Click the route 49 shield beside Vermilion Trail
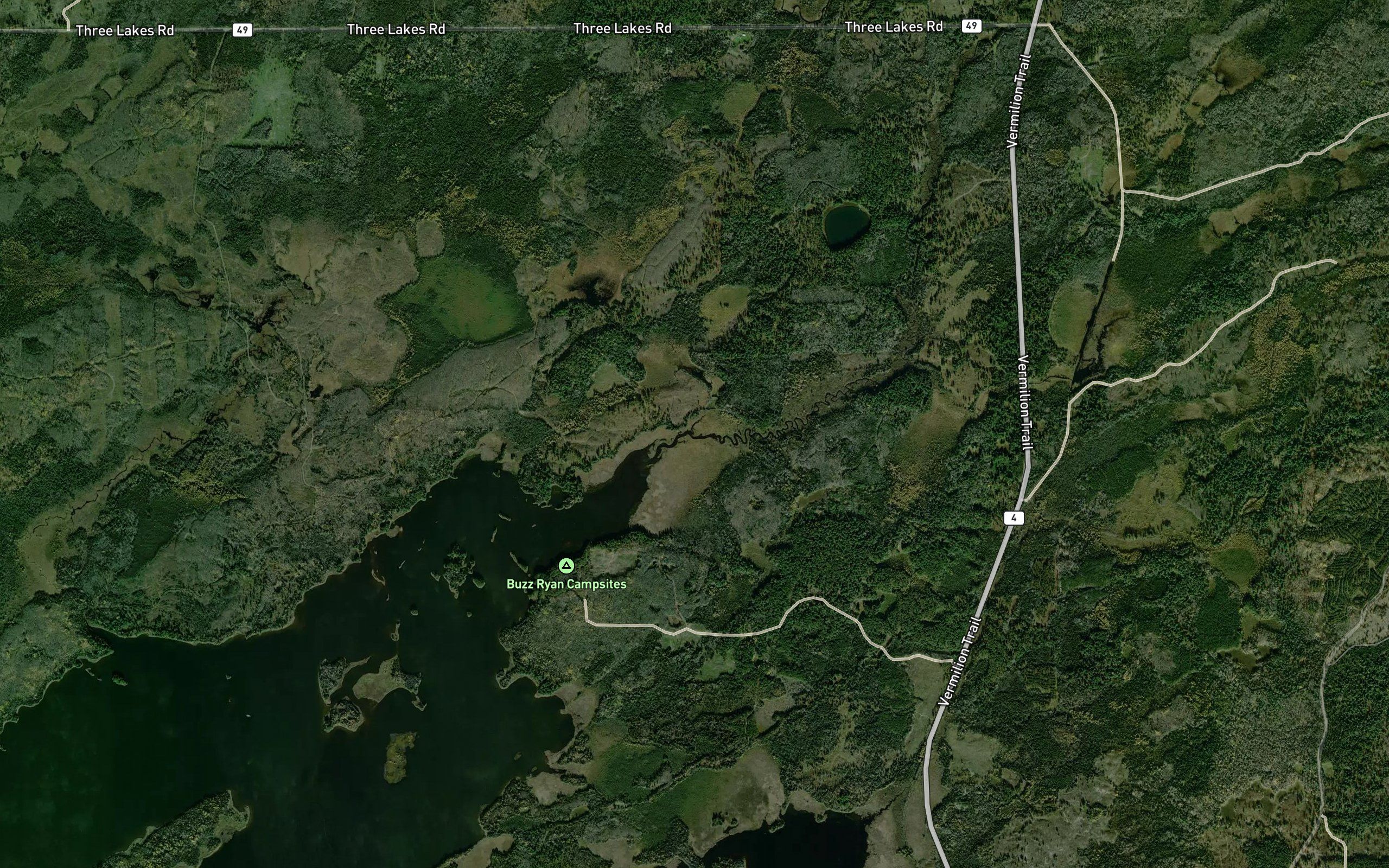The width and height of the screenshot is (1389, 868). pyautogui.click(x=971, y=26)
